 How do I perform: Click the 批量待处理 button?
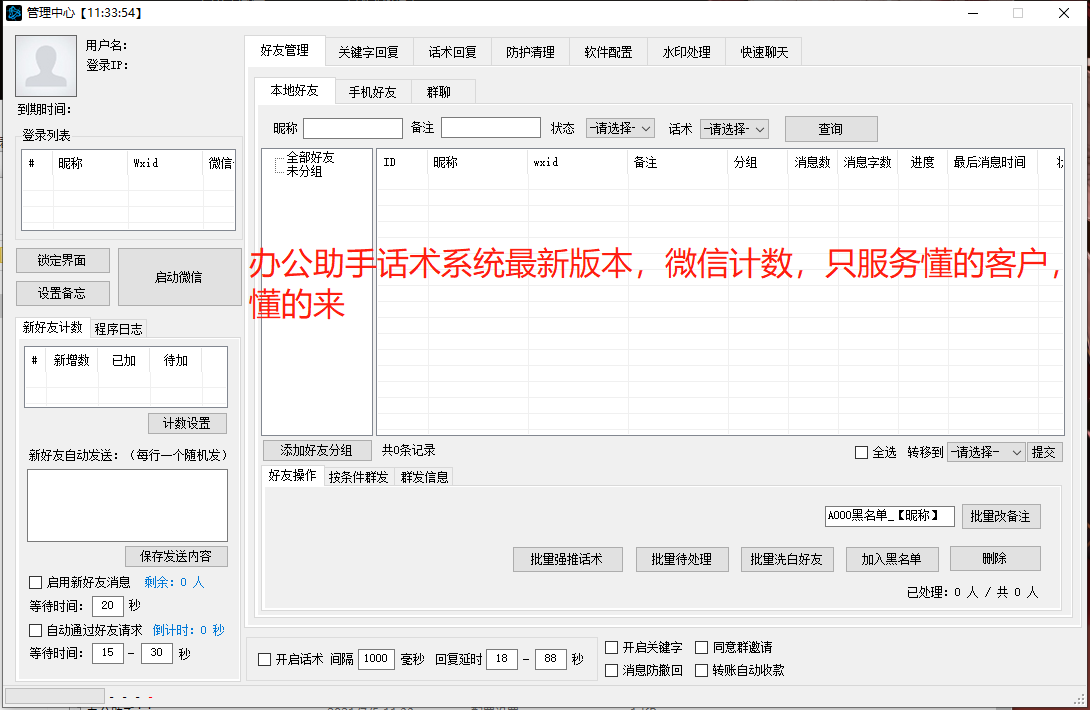click(682, 559)
